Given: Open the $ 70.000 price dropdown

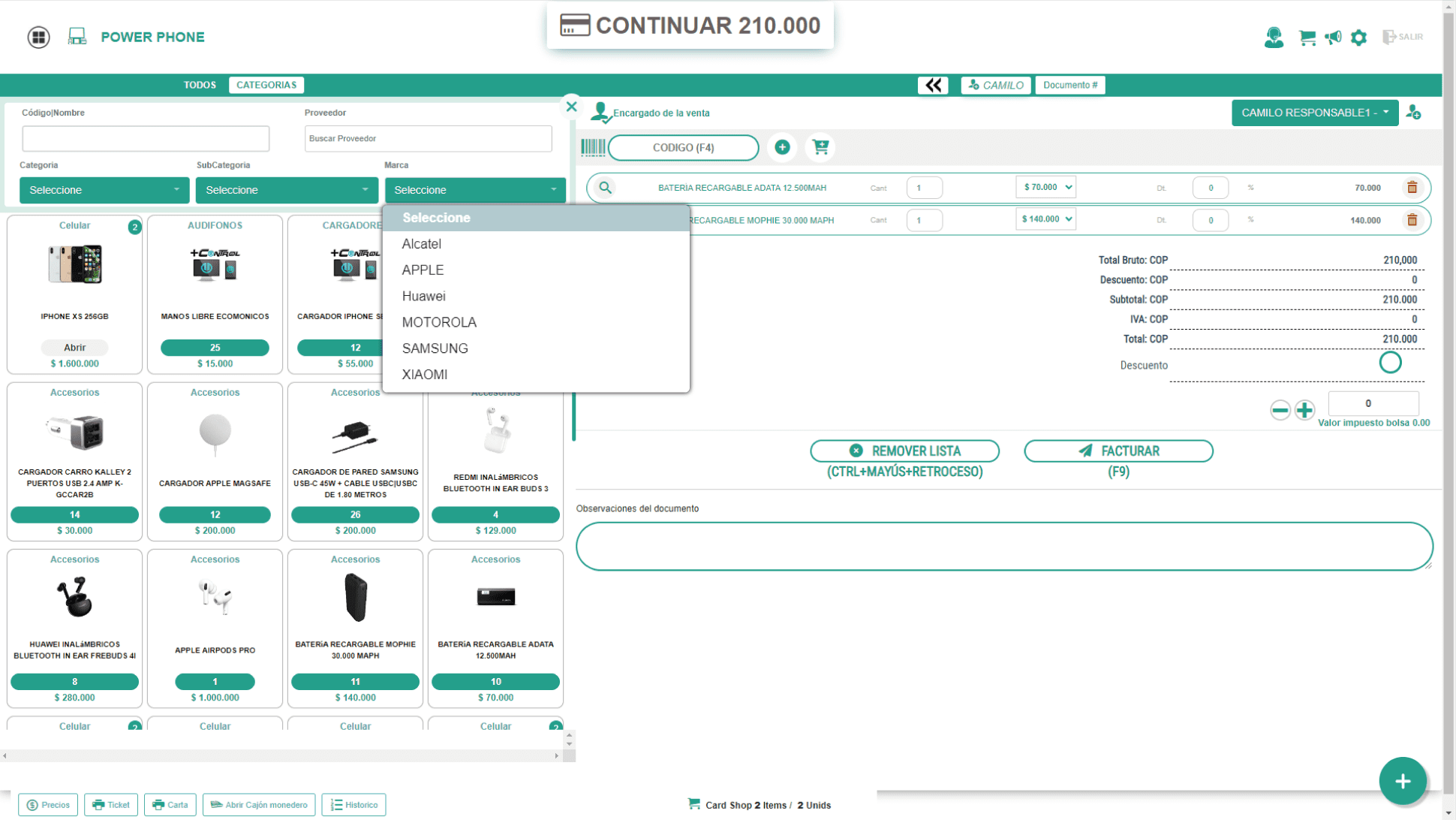Looking at the screenshot, I should [1045, 187].
